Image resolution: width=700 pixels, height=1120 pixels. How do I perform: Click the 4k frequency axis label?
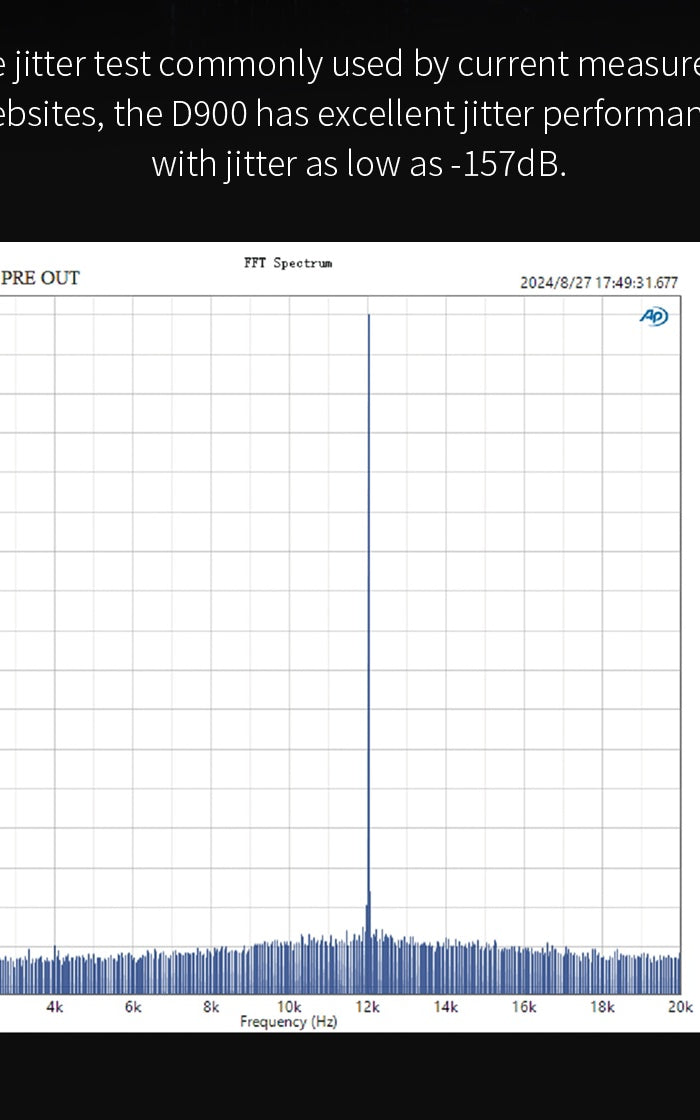click(54, 1007)
